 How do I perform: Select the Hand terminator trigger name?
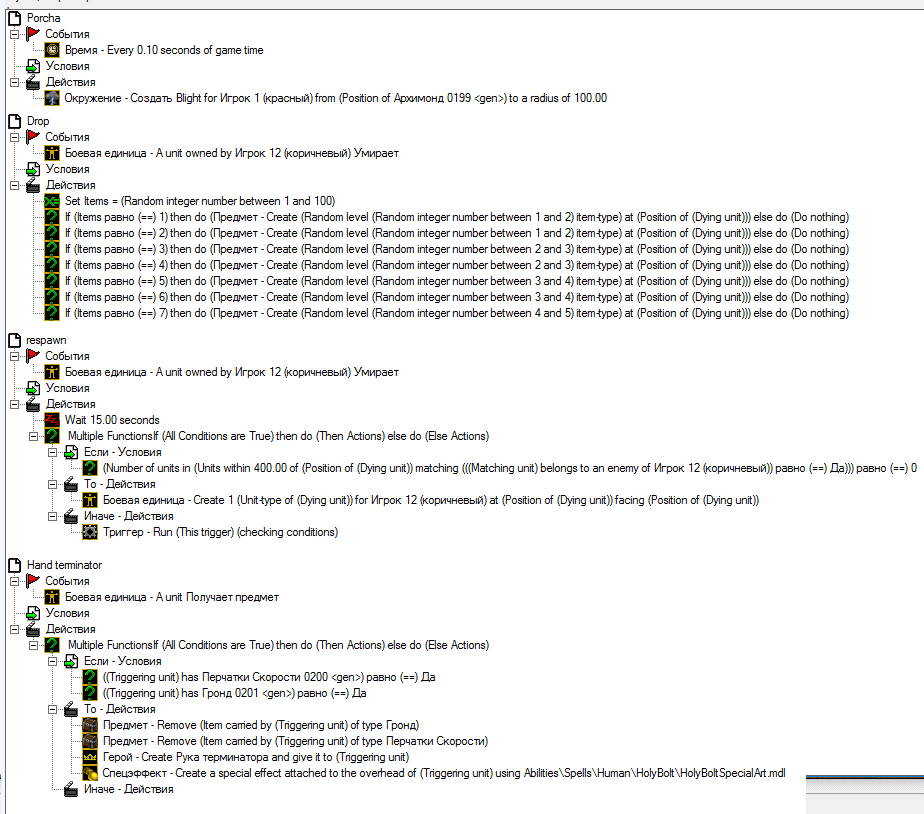click(x=64, y=565)
